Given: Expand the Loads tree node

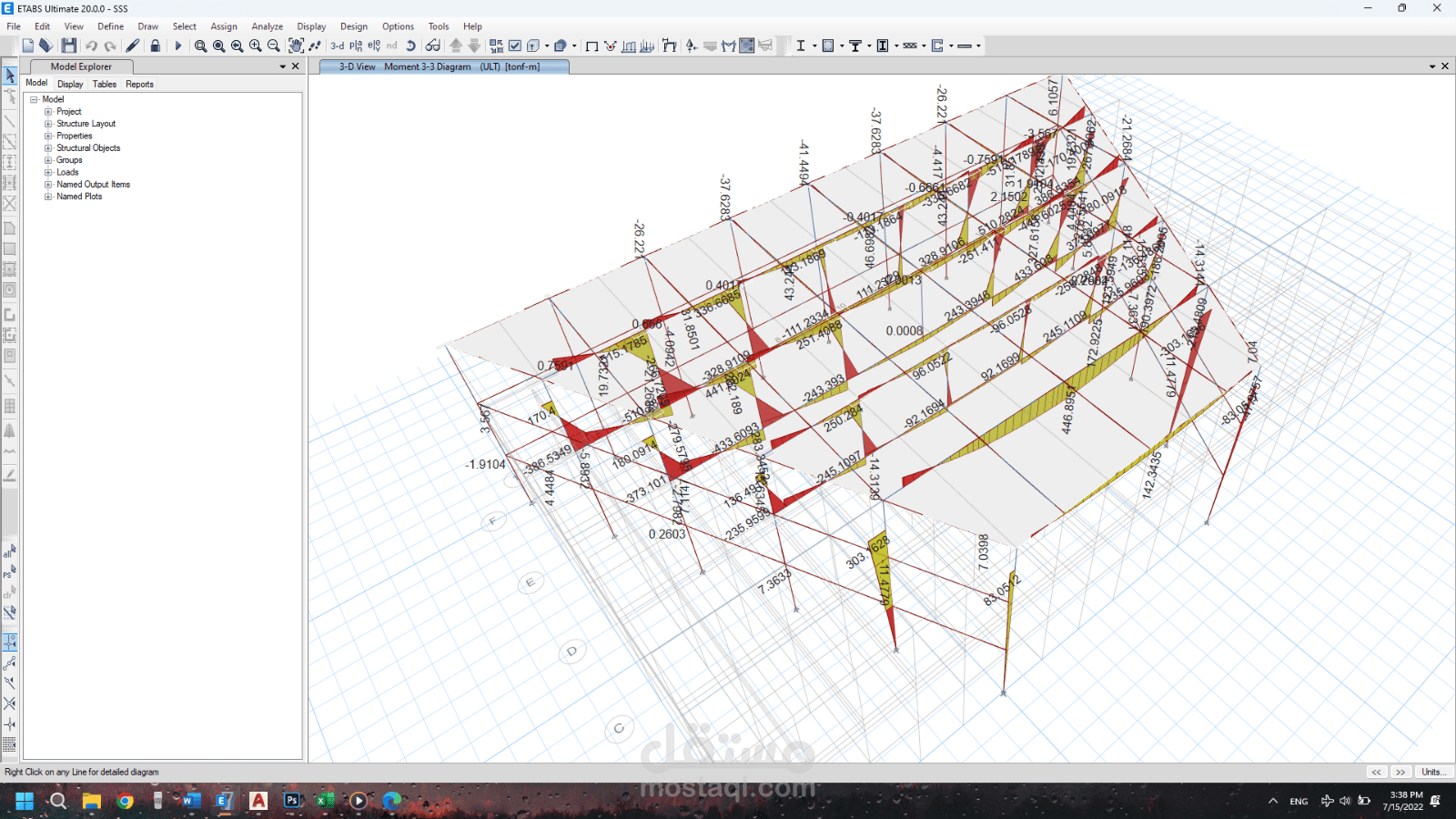Looking at the screenshot, I should point(48,172).
